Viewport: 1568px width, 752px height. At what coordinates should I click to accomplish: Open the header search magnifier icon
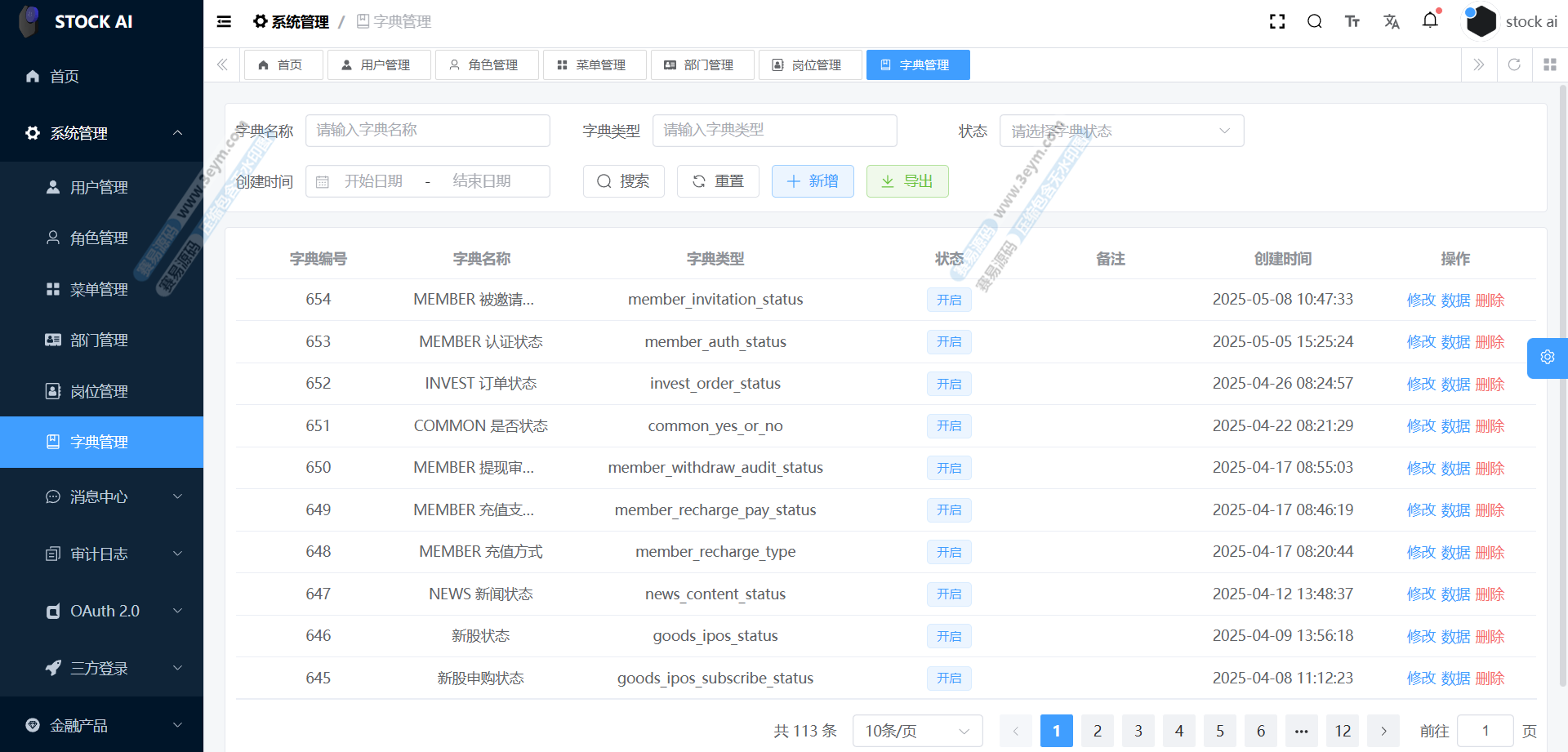point(1314,22)
